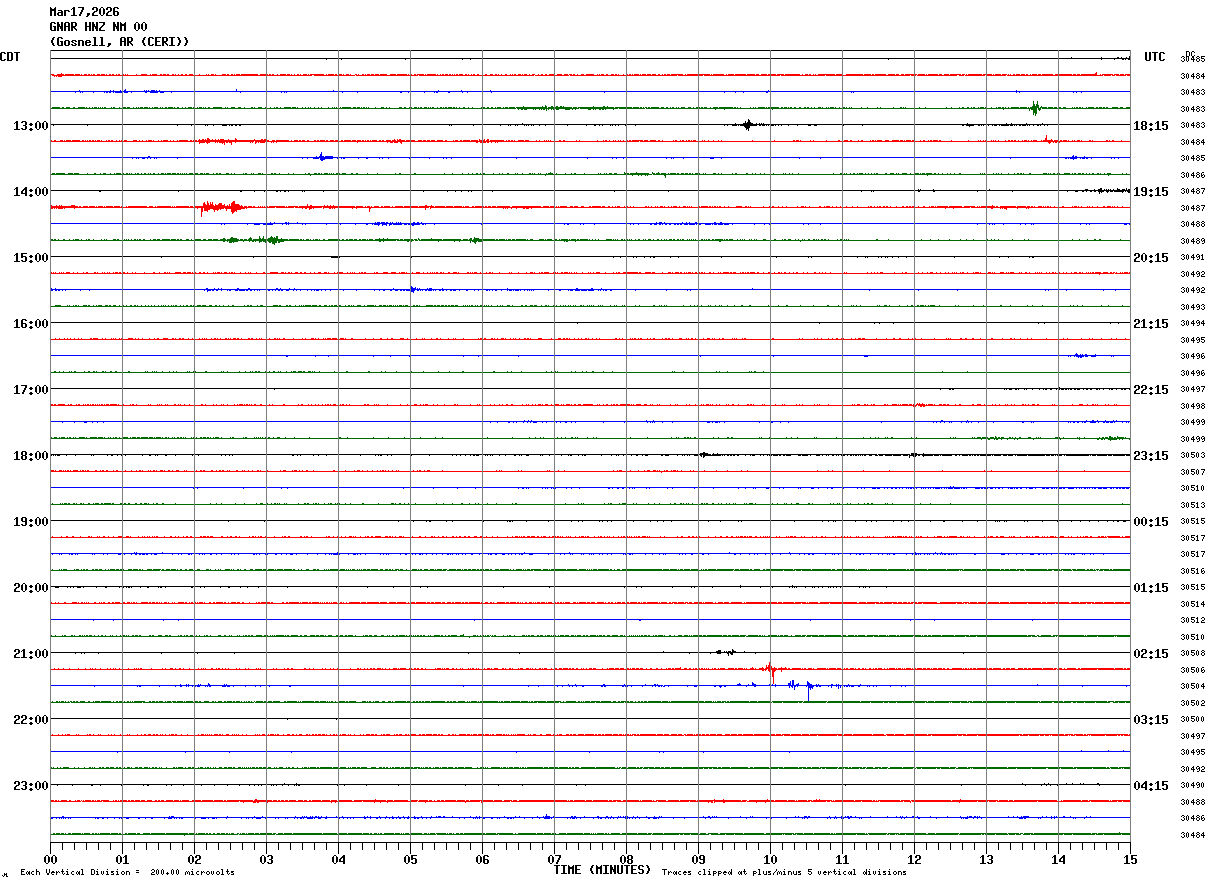Screen dimensions: 1210x886
Task: Click the 'TIME (MINUTES)' axis label
Action: click(602, 870)
